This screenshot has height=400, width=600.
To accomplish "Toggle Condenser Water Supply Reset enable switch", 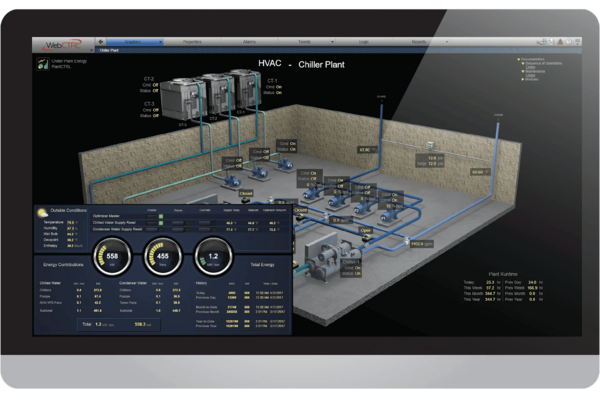I will pyautogui.click(x=152, y=229).
